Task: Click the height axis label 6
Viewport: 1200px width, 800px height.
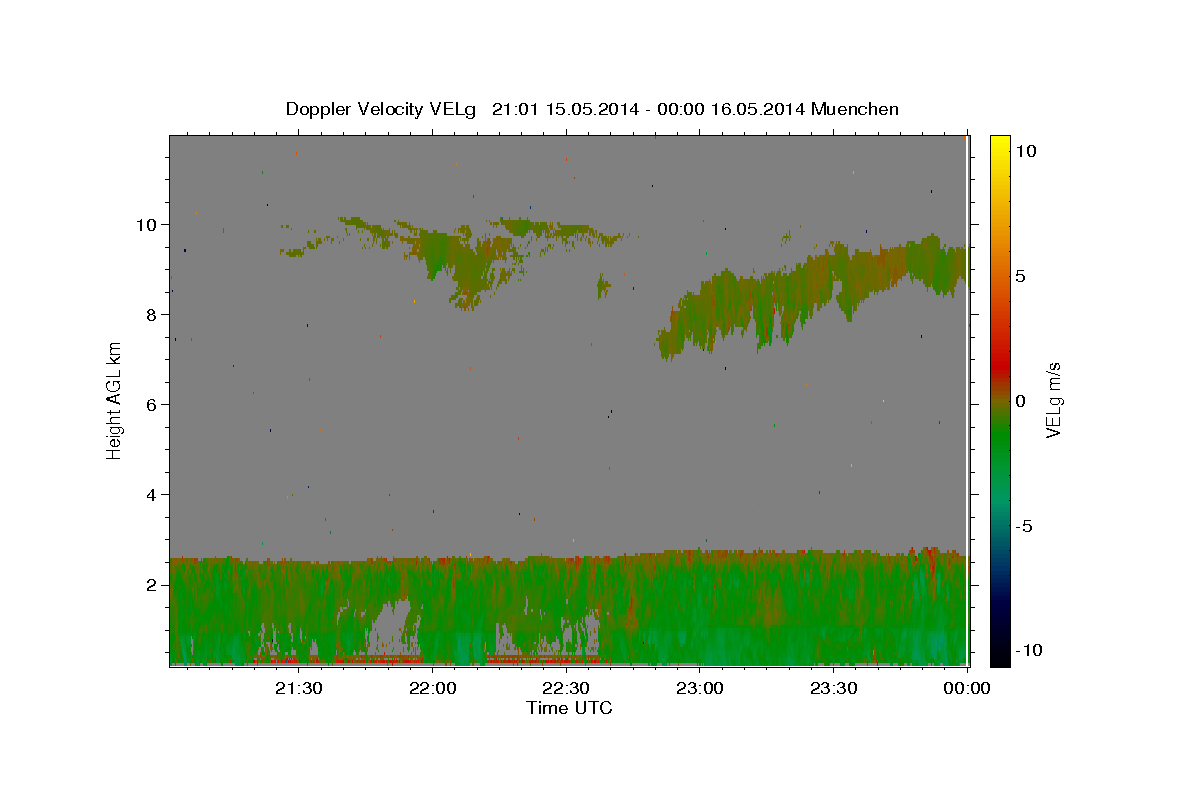Action: pos(150,405)
